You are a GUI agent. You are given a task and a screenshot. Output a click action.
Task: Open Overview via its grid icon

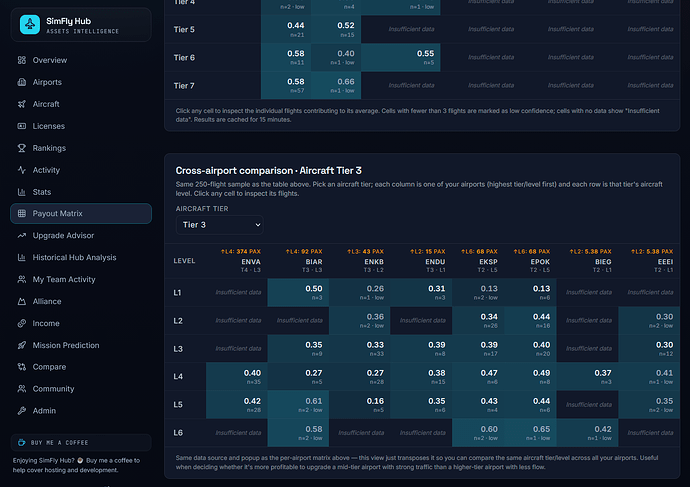22,60
